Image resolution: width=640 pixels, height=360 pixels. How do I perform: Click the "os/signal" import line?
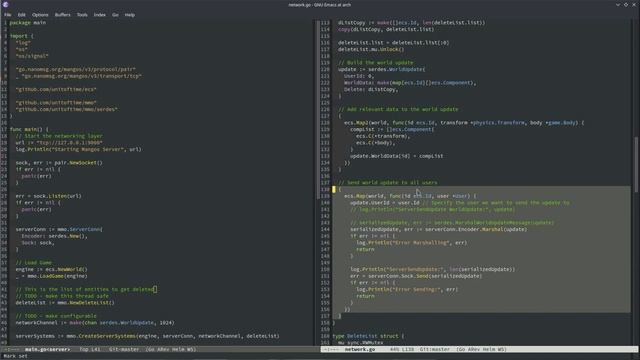(32, 56)
